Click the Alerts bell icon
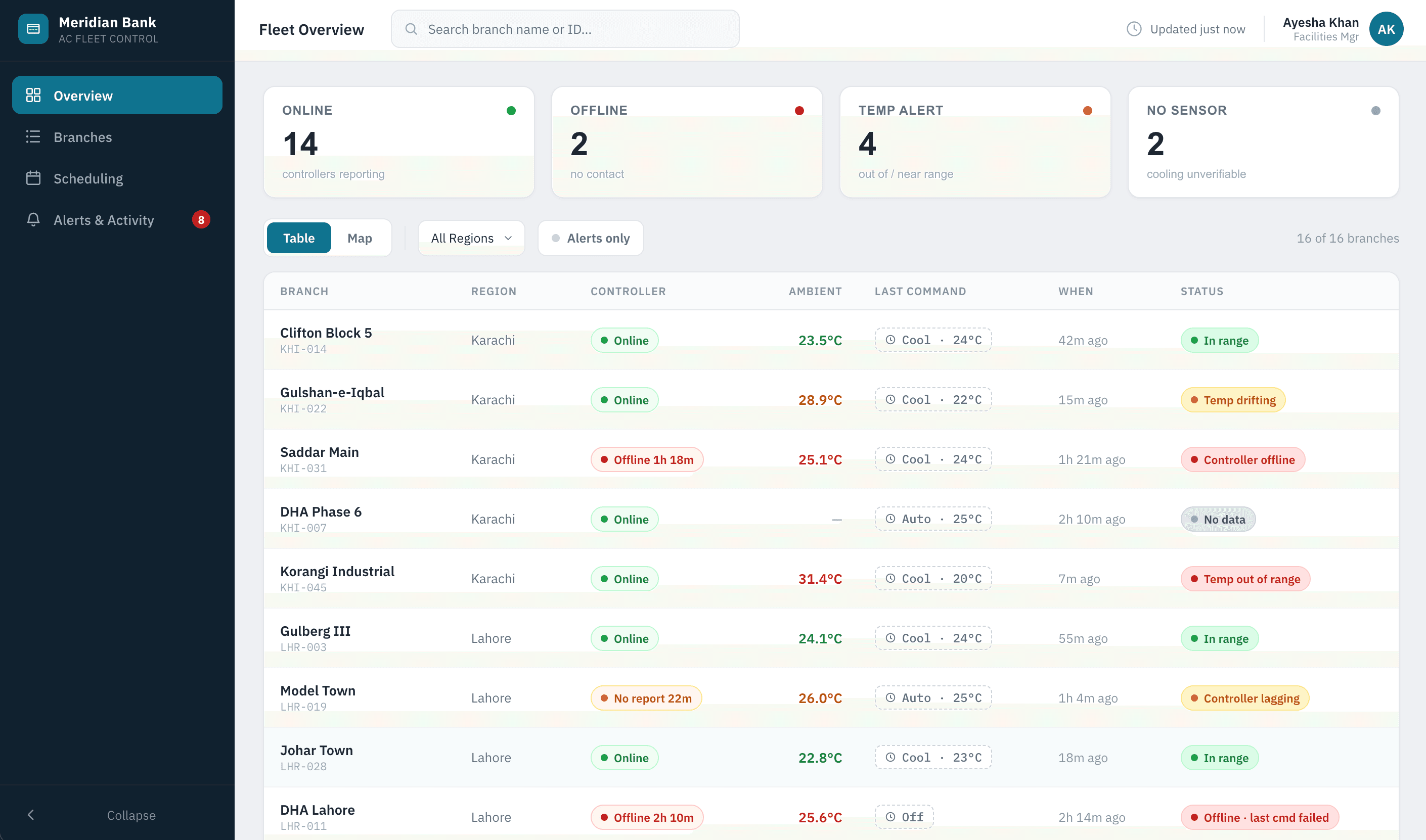Viewport: 1426px width, 840px height. point(33,220)
